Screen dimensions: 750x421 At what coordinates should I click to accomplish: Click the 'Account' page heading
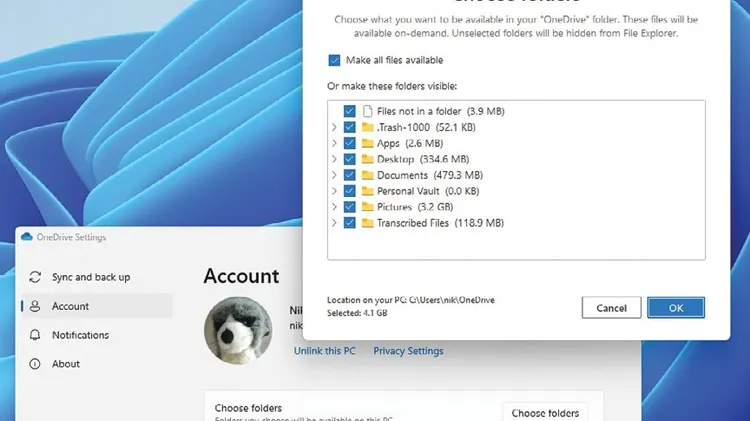pos(241,276)
